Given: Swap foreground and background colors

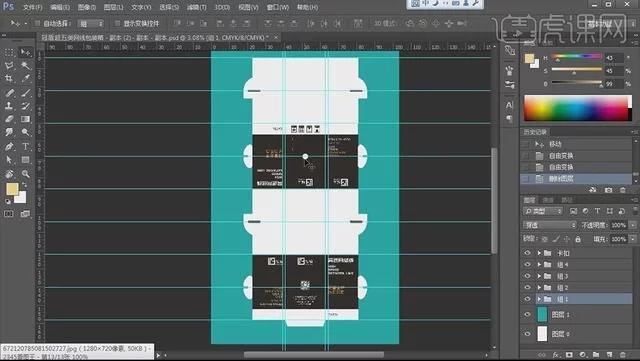Looking at the screenshot, I should click(x=24, y=185).
